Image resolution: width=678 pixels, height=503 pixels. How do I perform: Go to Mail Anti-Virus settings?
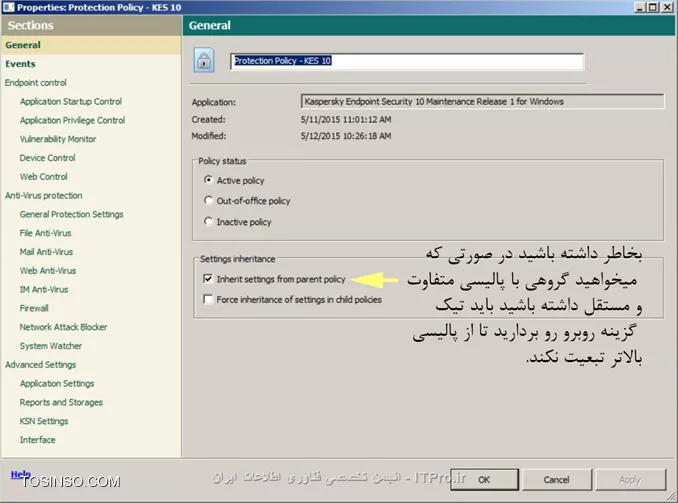point(46,252)
